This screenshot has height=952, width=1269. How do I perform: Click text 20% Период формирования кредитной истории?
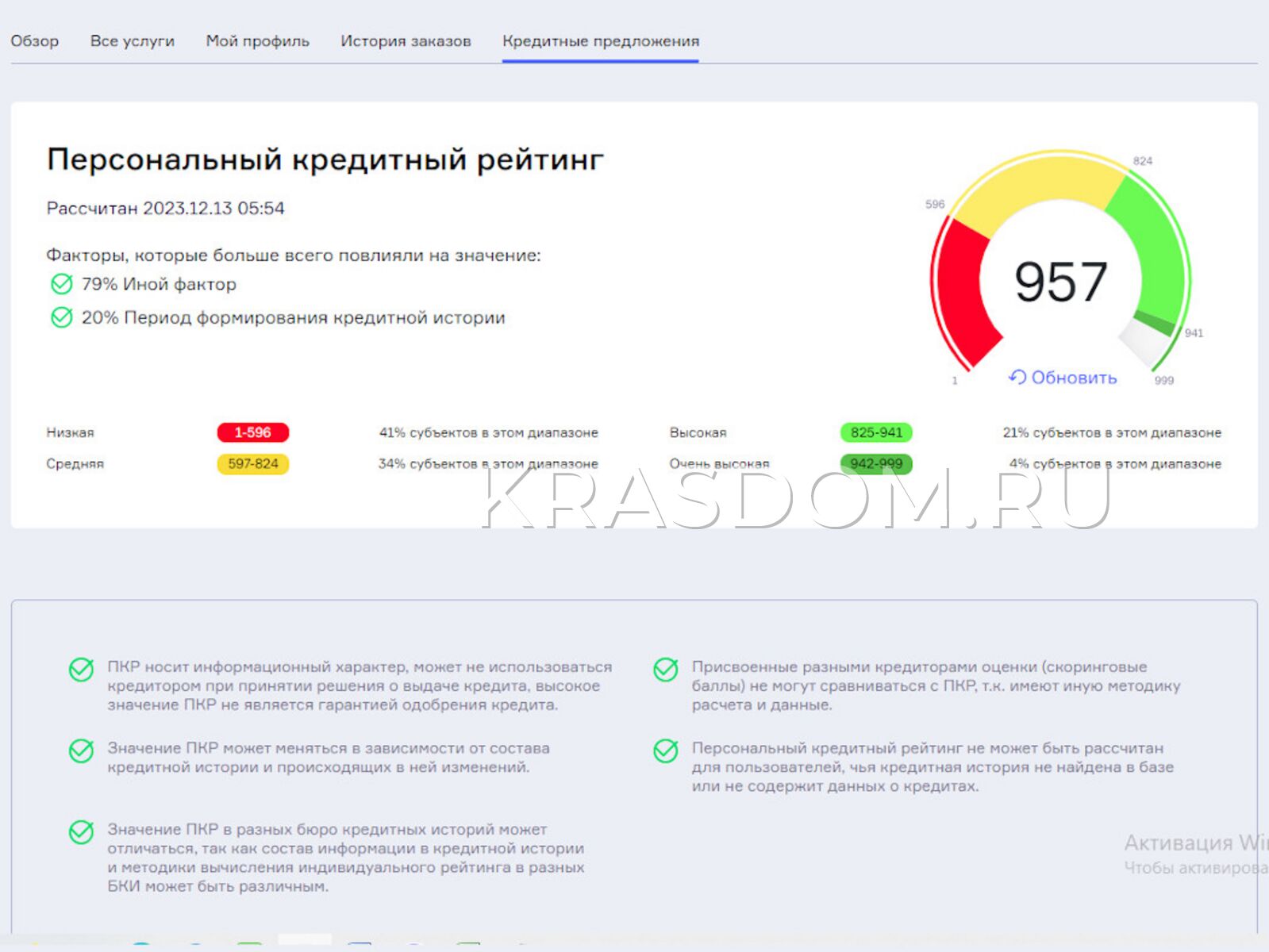coord(293,317)
